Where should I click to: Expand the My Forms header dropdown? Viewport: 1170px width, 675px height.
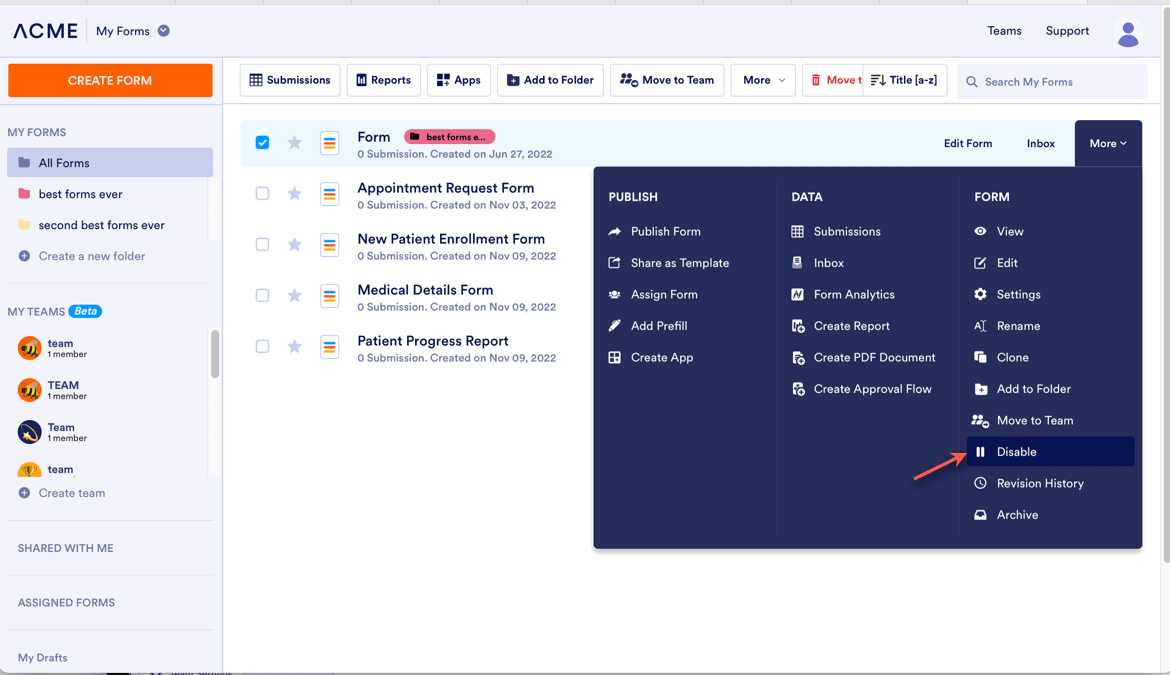pos(164,31)
